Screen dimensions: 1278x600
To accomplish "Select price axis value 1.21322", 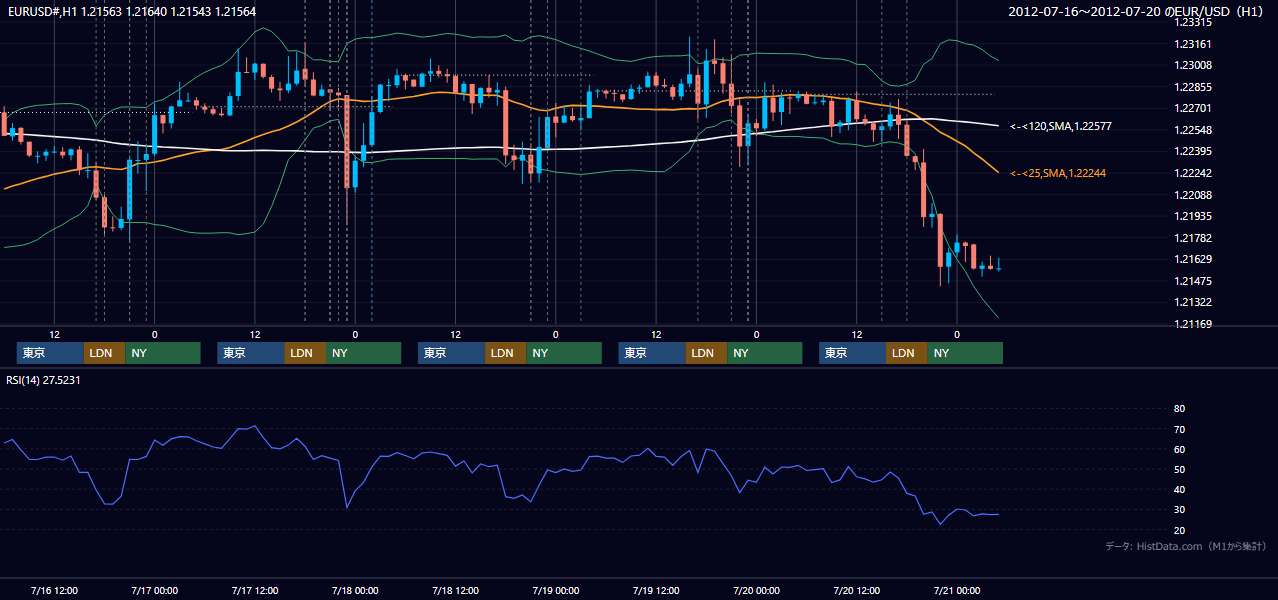I will click(x=1193, y=302).
